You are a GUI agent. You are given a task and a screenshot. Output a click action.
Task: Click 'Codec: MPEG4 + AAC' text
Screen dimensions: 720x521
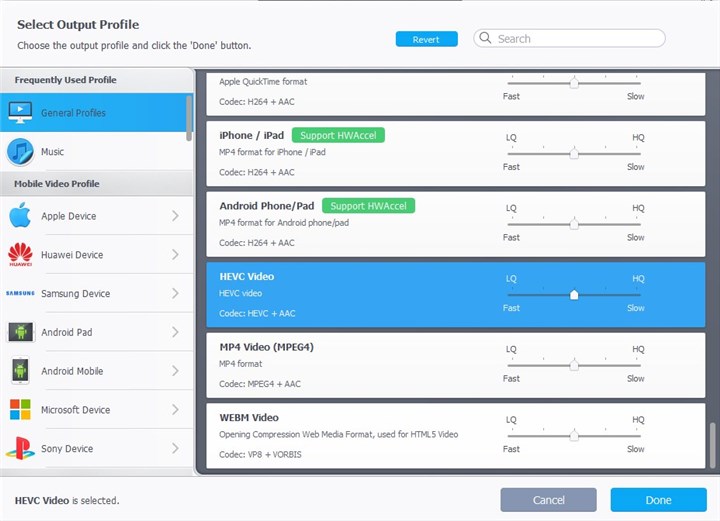(x=260, y=384)
